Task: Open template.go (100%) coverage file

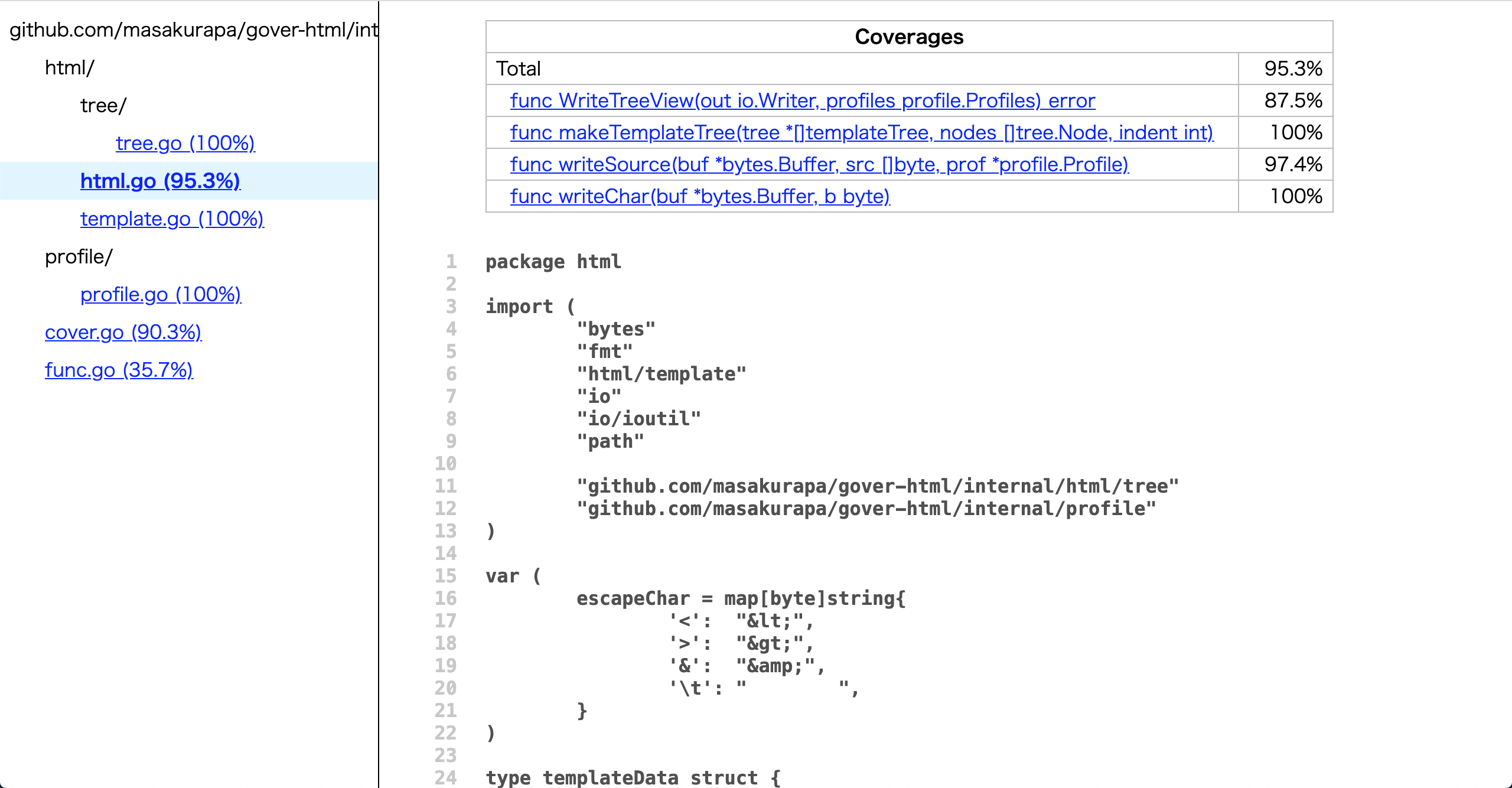Action: point(172,219)
